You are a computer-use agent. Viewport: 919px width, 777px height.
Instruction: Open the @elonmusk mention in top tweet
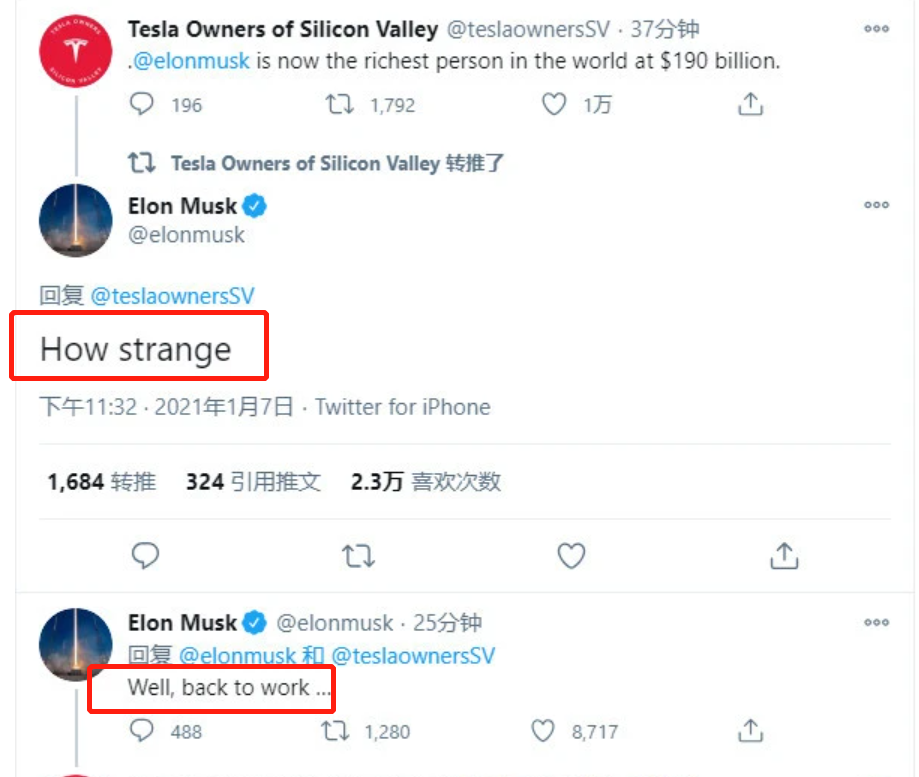[191, 61]
